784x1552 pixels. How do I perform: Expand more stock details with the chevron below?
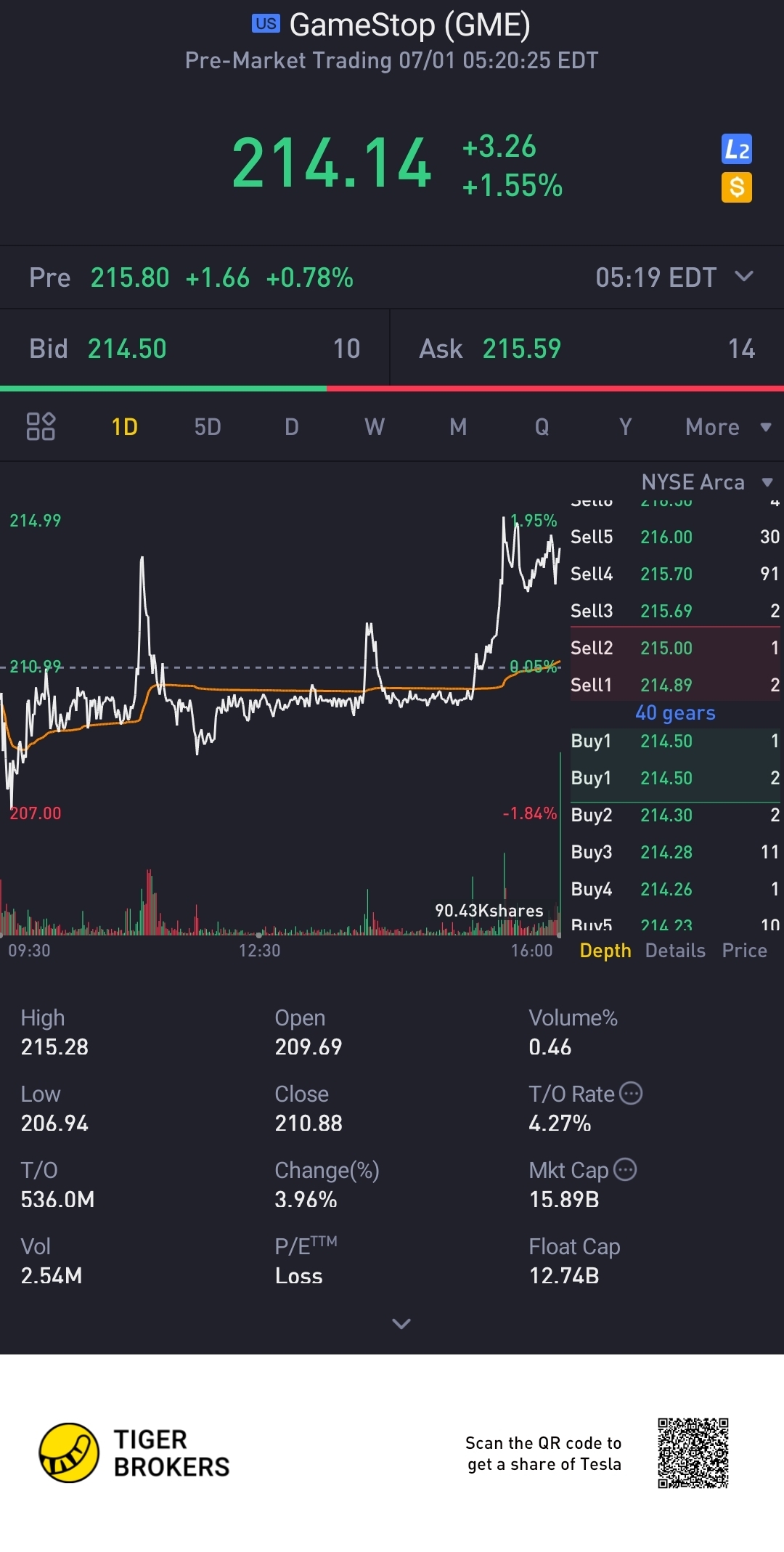point(401,1323)
